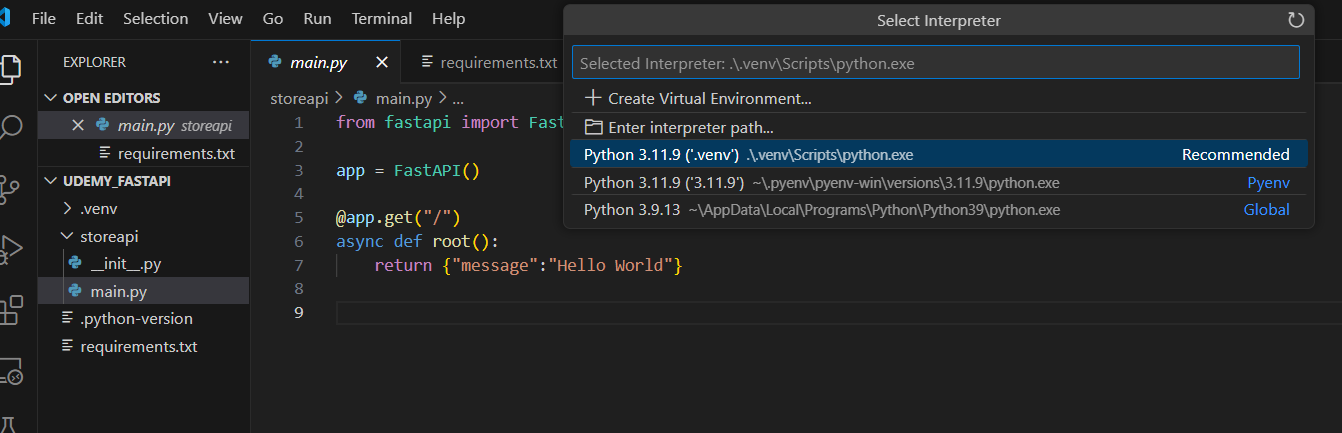This screenshot has width=1342, height=433.
Task: Click the 'async def root():' line
Action: point(417,241)
